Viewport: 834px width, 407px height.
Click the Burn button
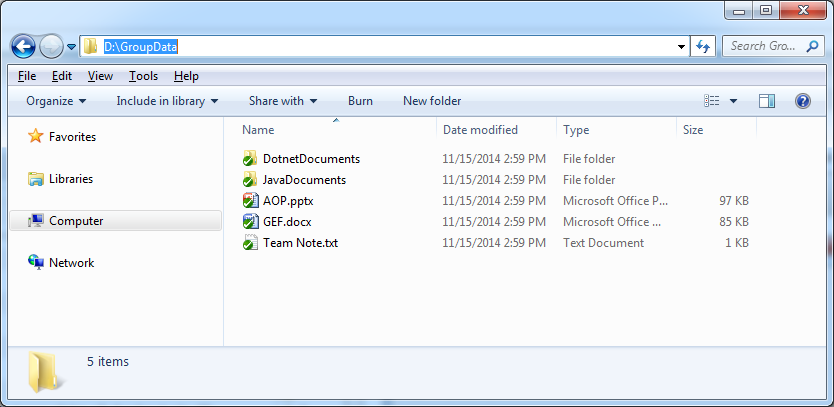[x=360, y=101]
